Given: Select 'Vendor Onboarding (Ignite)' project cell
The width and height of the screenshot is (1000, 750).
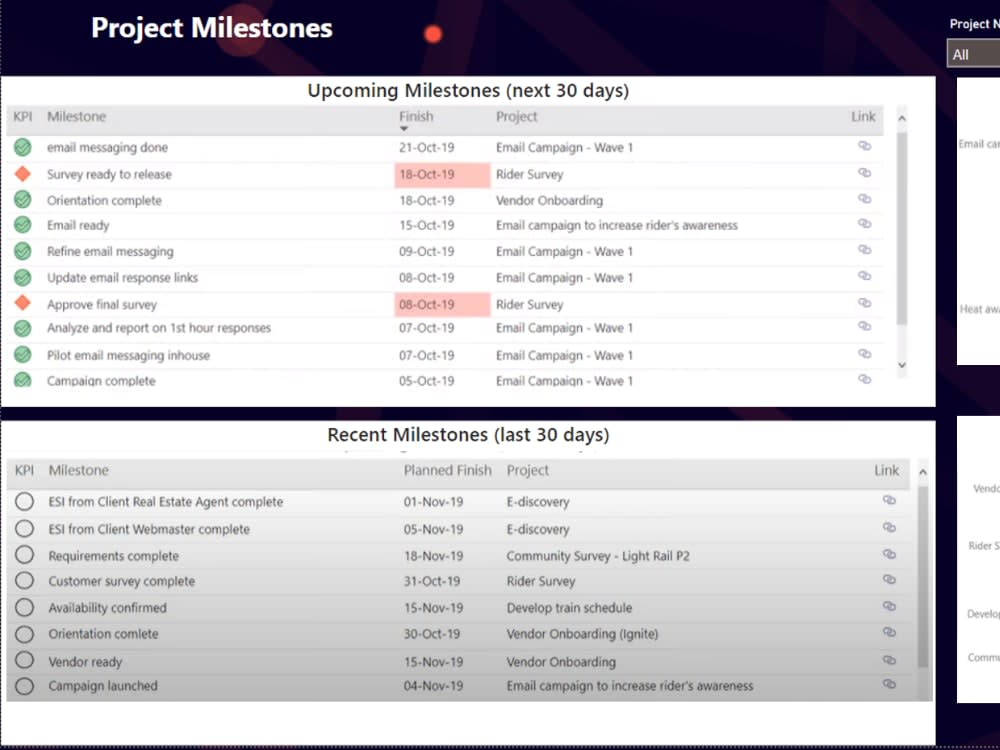Looking at the screenshot, I should [582, 634].
